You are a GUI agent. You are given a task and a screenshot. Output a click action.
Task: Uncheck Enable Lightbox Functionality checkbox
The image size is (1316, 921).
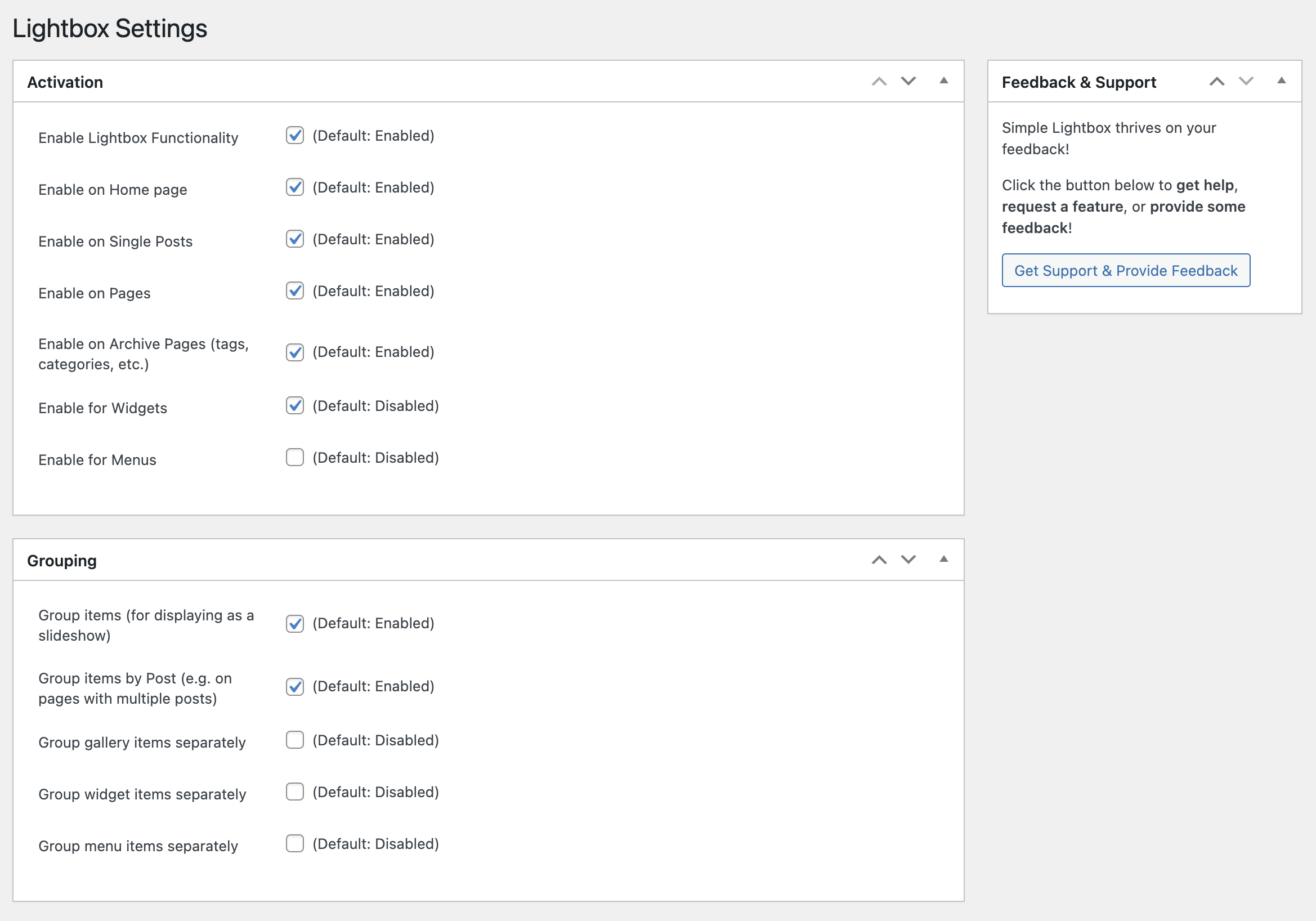(x=294, y=136)
